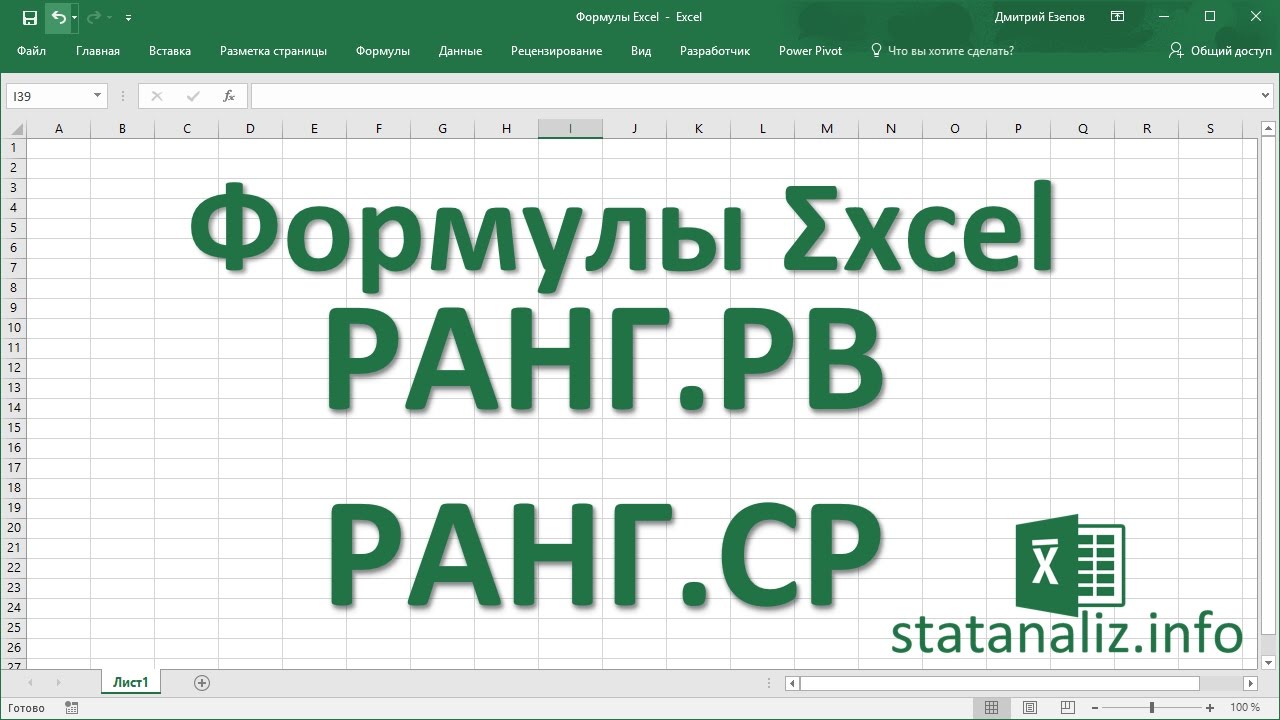Click the Cancel (X) formula bar icon
The image size is (1280, 720).
click(x=156, y=96)
